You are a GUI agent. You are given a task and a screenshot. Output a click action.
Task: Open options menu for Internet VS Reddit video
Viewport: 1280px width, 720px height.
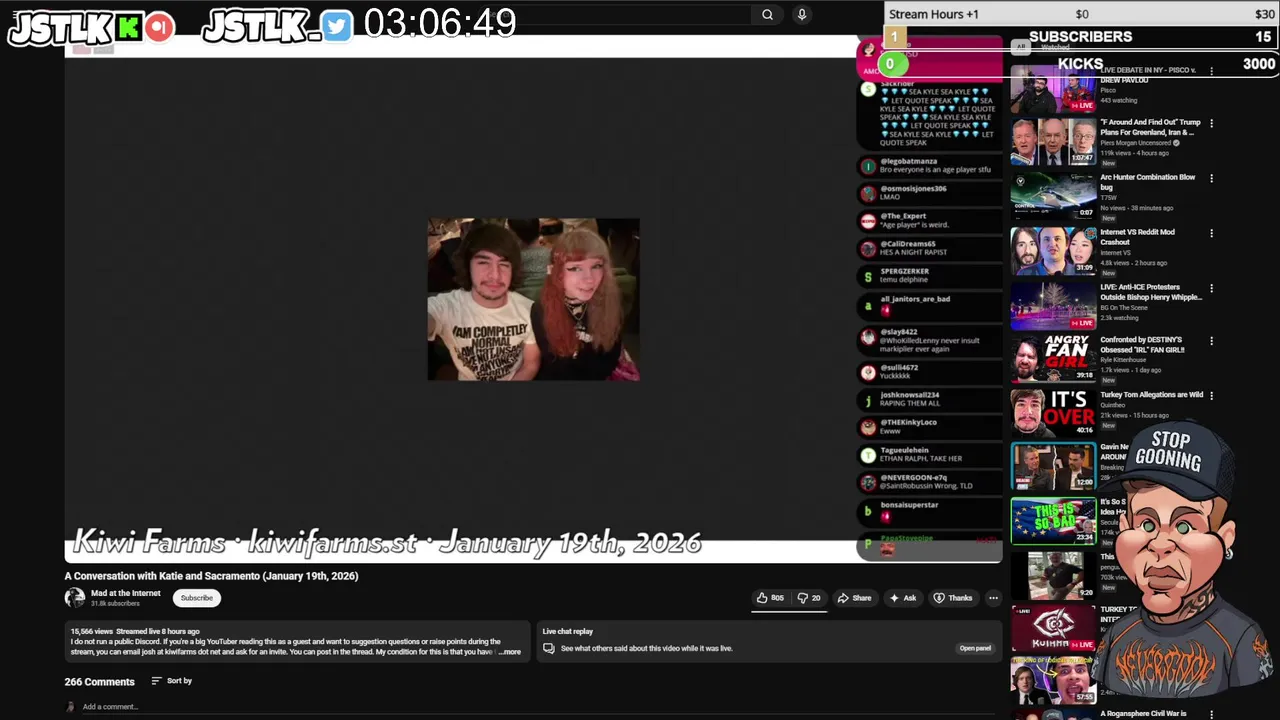[1211, 233]
